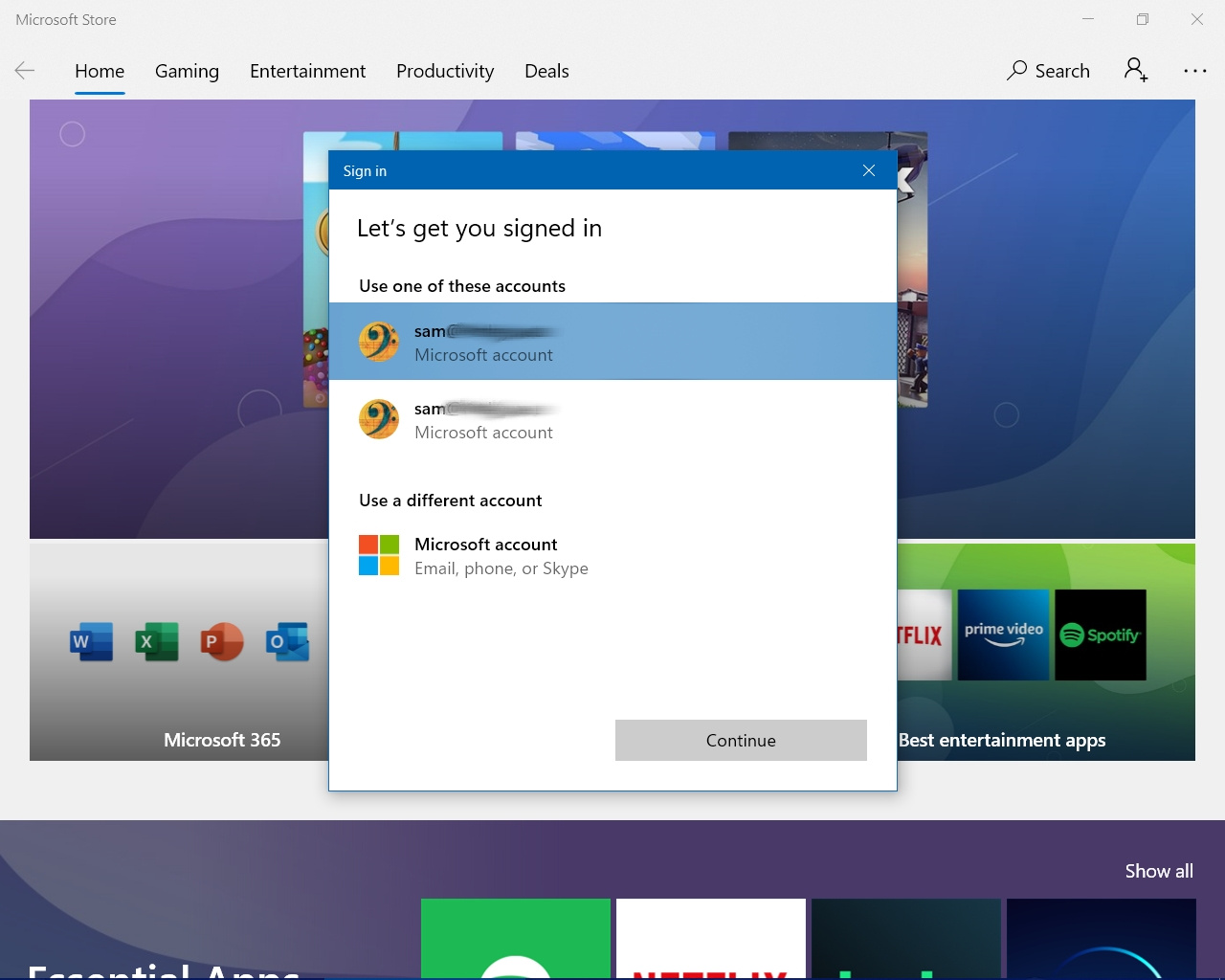Go back using the back arrow

click(x=25, y=70)
